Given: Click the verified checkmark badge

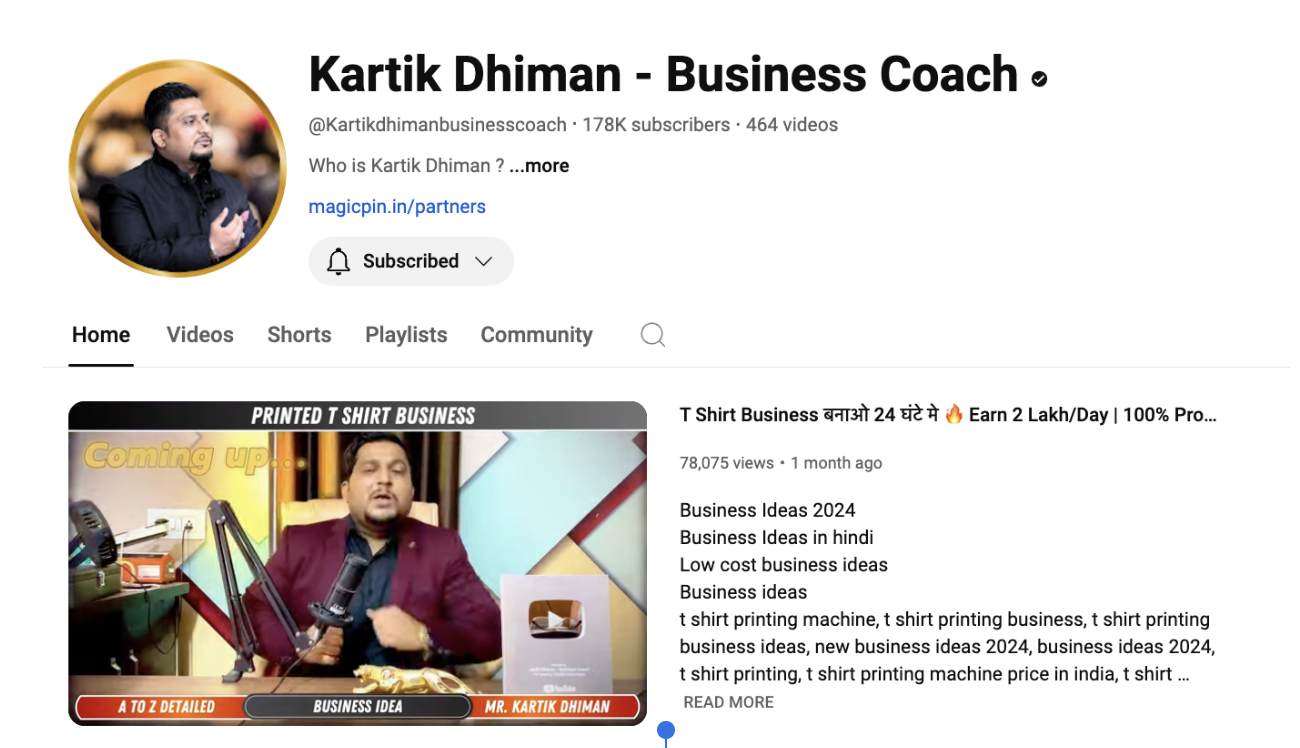Looking at the screenshot, I should point(1039,79).
